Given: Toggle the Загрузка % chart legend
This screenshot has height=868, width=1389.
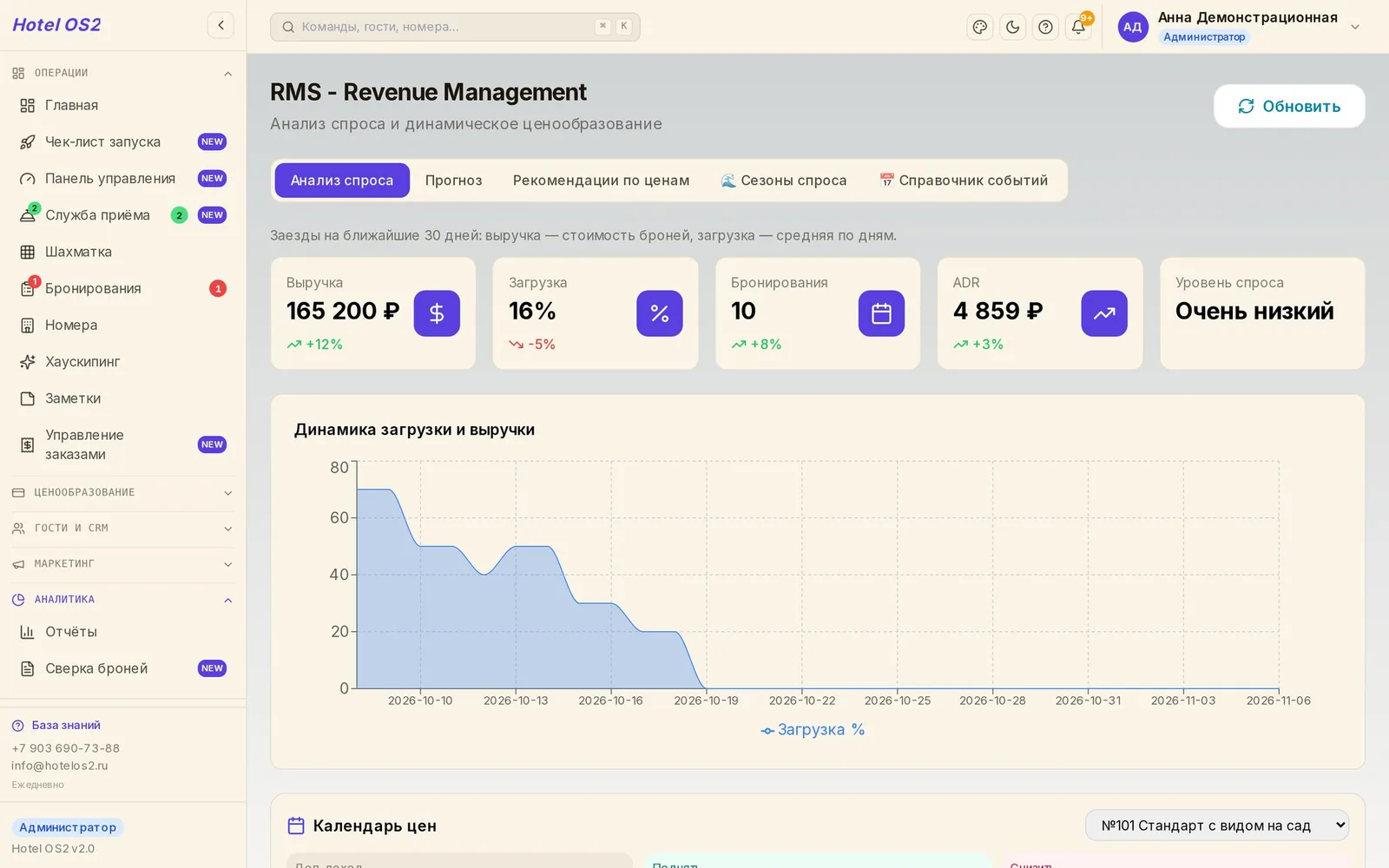Looking at the screenshot, I should (813, 730).
